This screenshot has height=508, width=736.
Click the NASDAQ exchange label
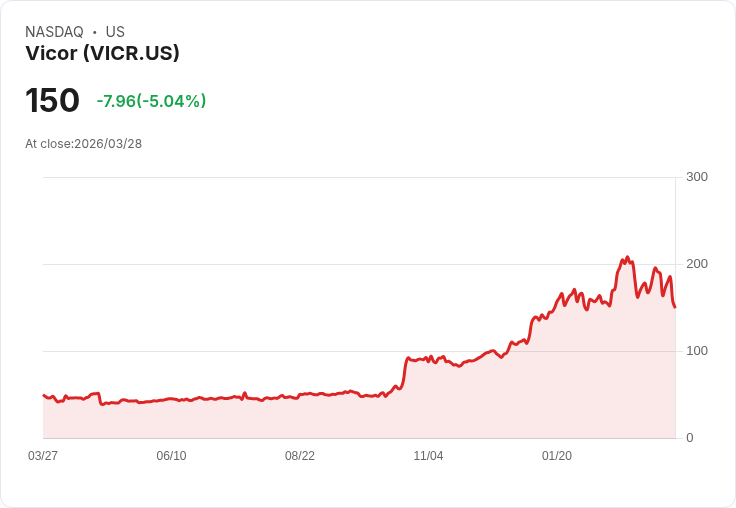click(54, 32)
